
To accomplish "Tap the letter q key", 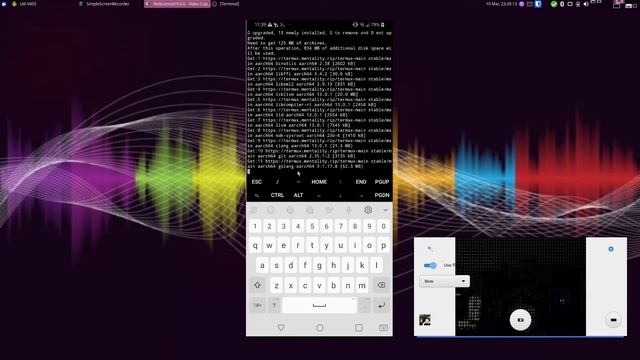I will [x=255, y=246].
